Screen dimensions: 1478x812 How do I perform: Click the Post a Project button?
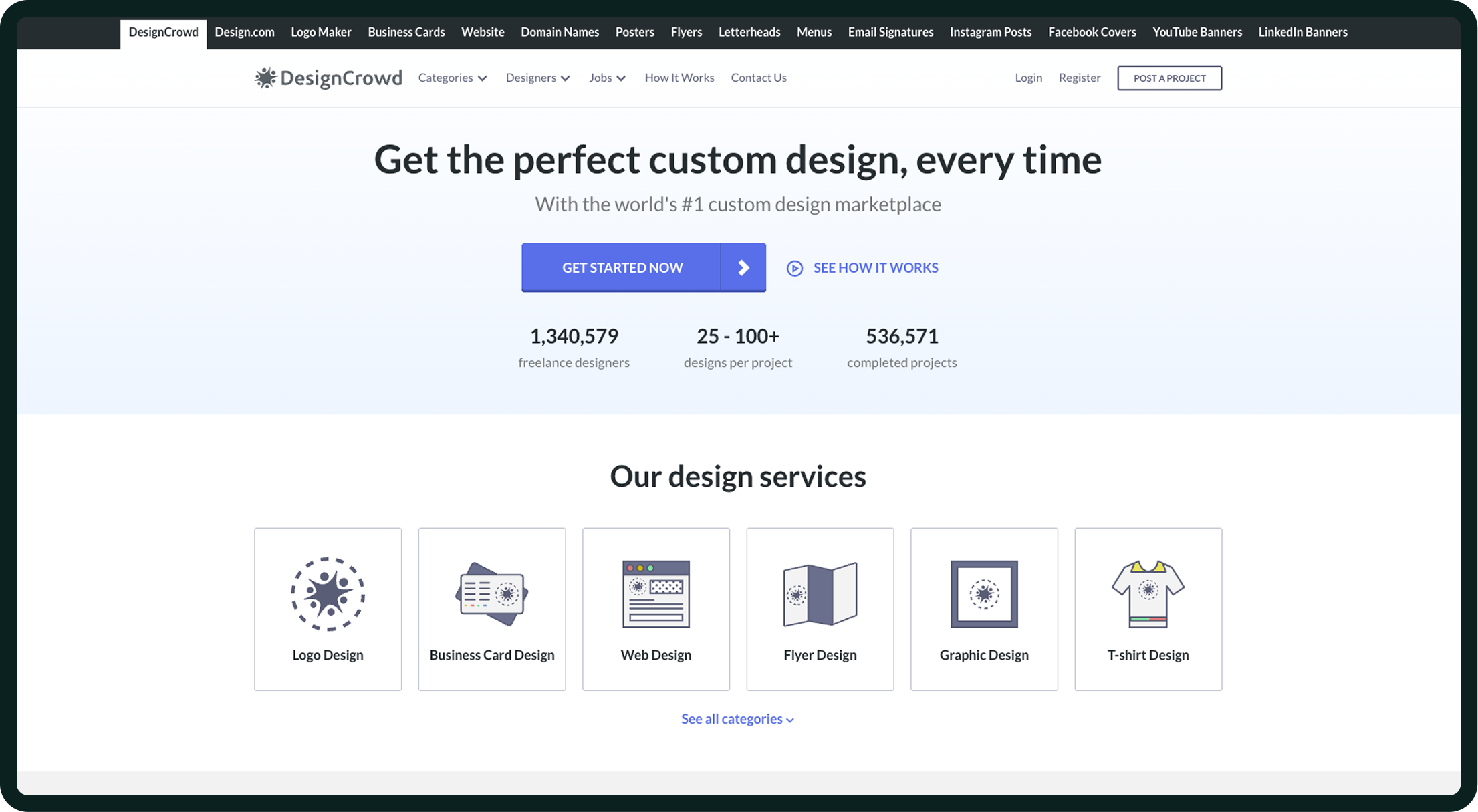click(x=1169, y=78)
